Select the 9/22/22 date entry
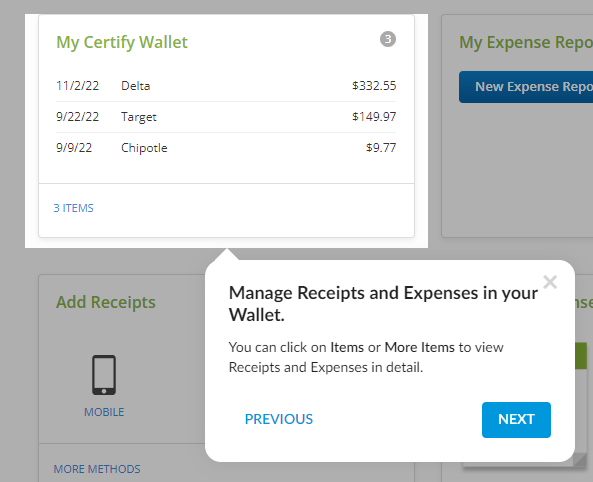 (78, 117)
